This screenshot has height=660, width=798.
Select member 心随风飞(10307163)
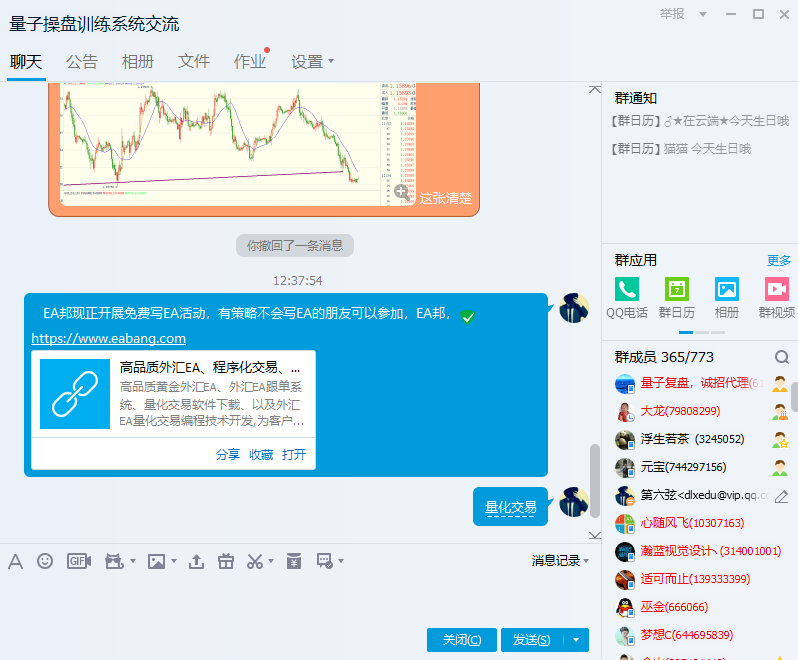(701, 523)
